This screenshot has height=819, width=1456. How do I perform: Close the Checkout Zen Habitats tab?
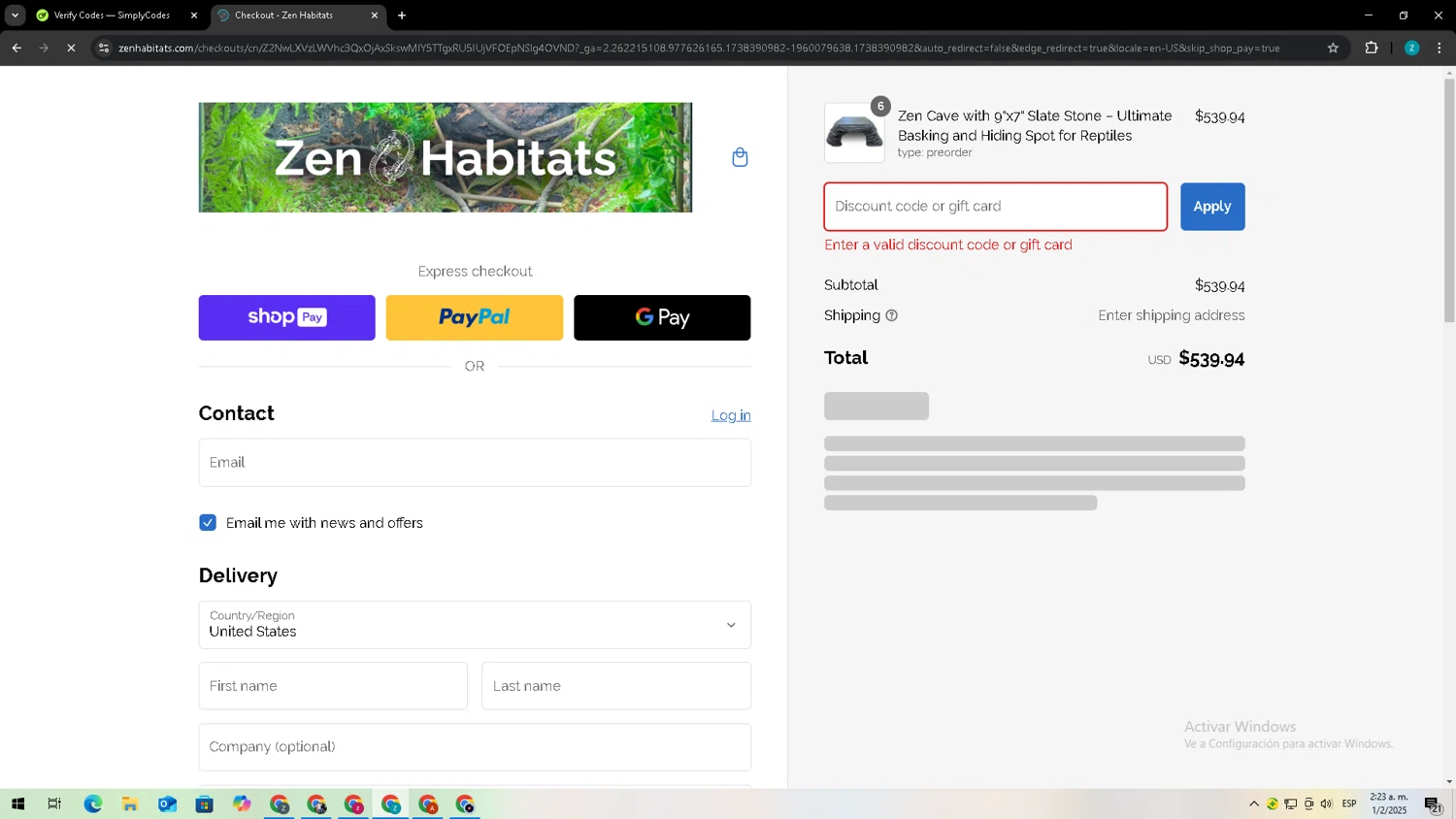click(375, 16)
